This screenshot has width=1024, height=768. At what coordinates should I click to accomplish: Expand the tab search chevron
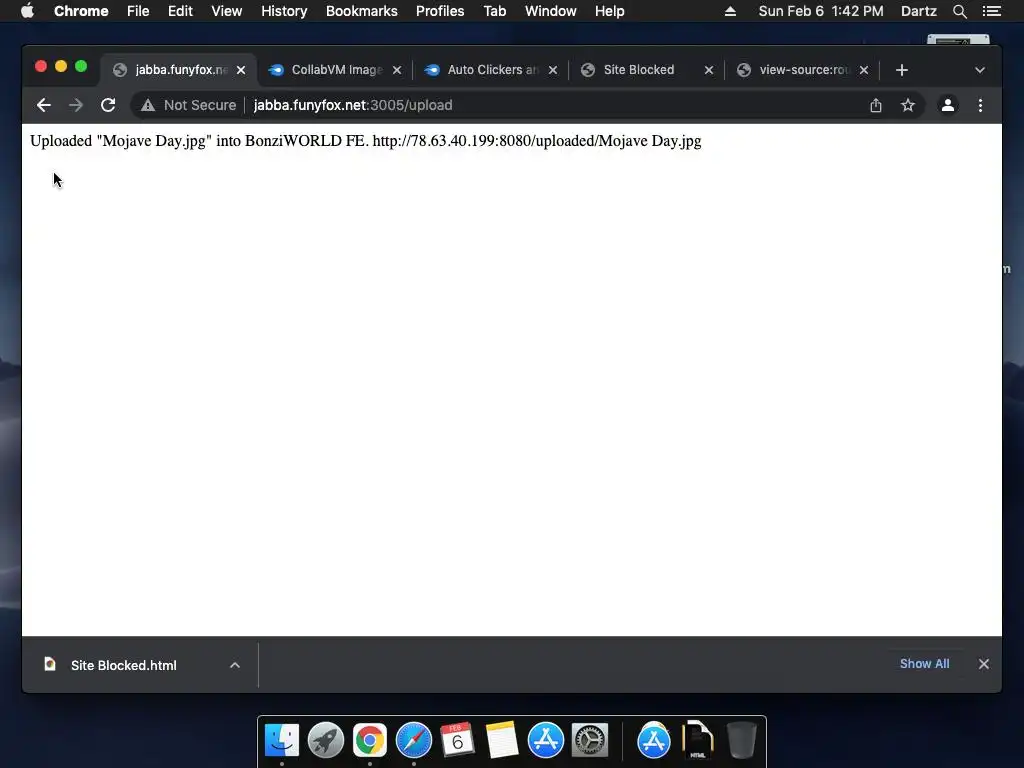click(x=980, y=70)
